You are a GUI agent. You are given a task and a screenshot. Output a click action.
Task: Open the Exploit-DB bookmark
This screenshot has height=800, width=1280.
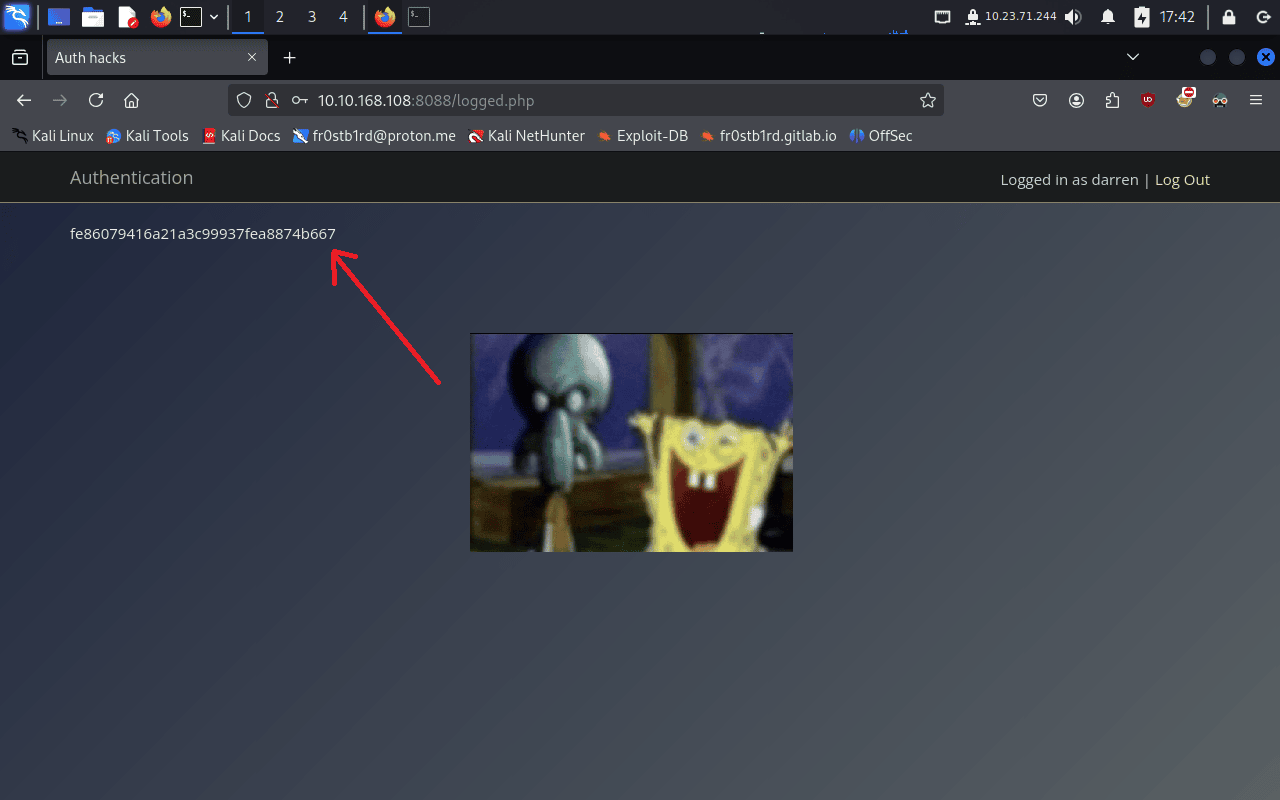(643, 136)
